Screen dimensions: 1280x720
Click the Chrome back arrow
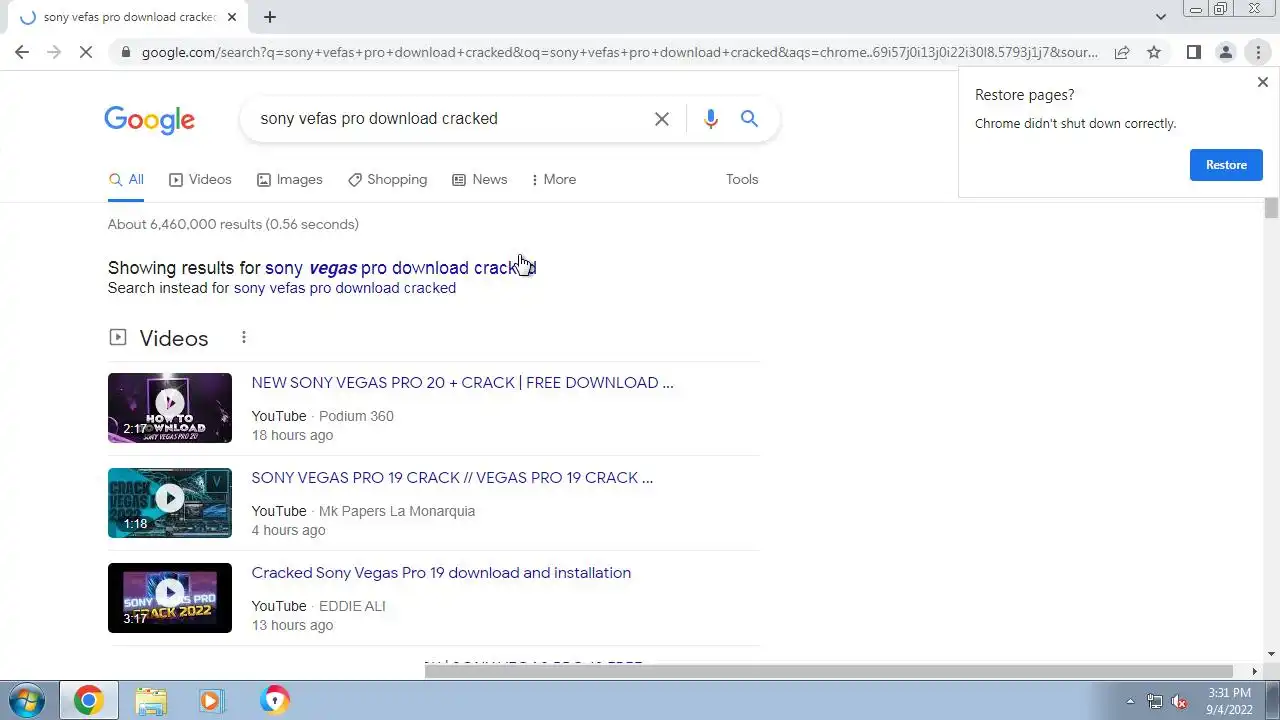pyautogui.click(x=22, y=52)
